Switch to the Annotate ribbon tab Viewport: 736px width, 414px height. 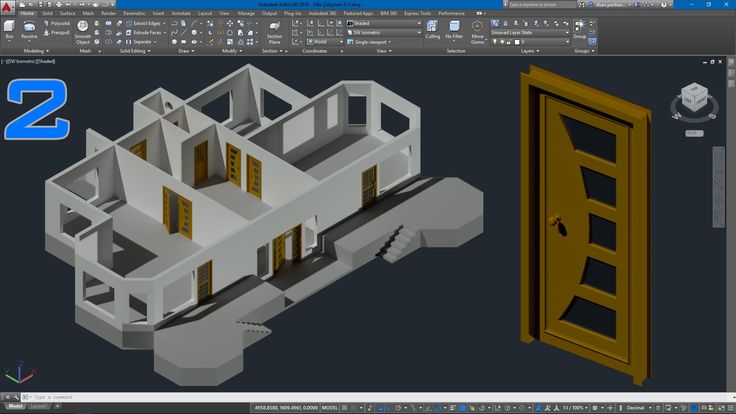click(x=181, y=14)
